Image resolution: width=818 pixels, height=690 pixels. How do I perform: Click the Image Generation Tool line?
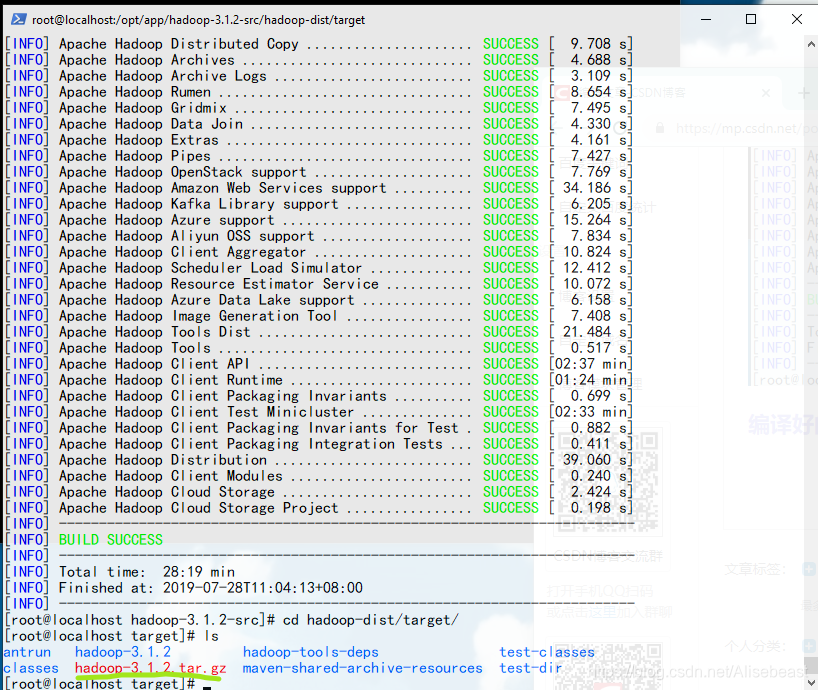[318, 316]
